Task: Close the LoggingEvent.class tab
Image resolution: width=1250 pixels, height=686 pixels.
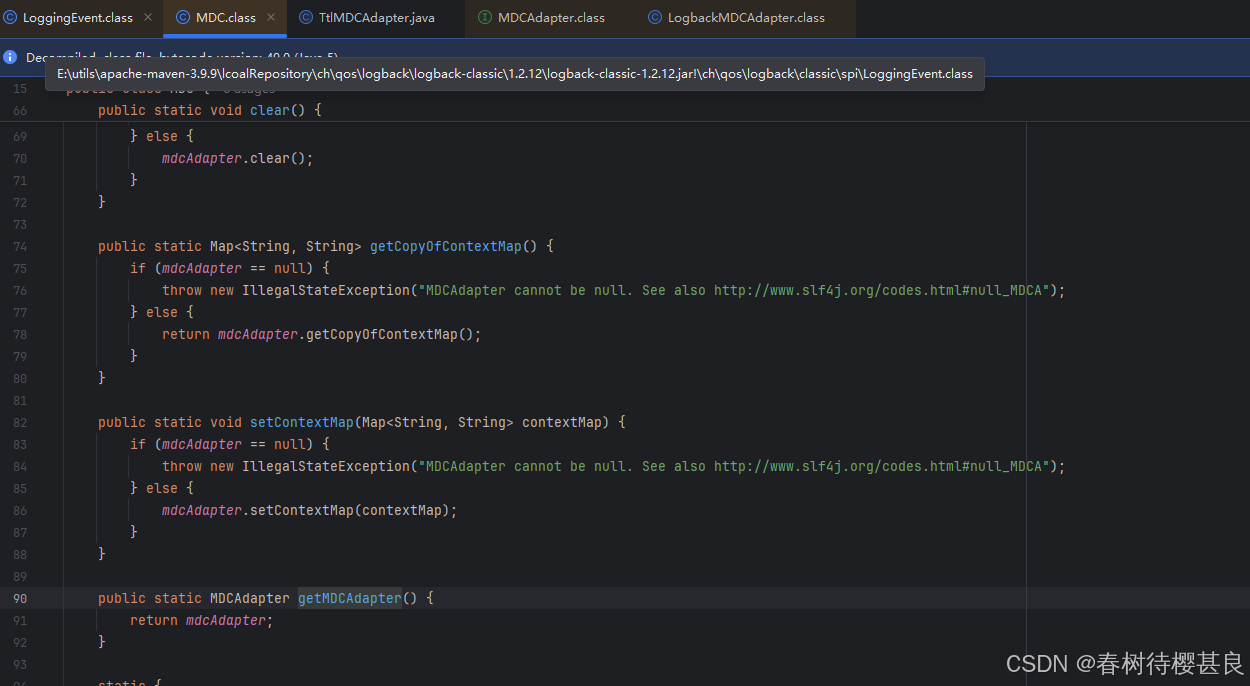Action: (x=148, y=18)
